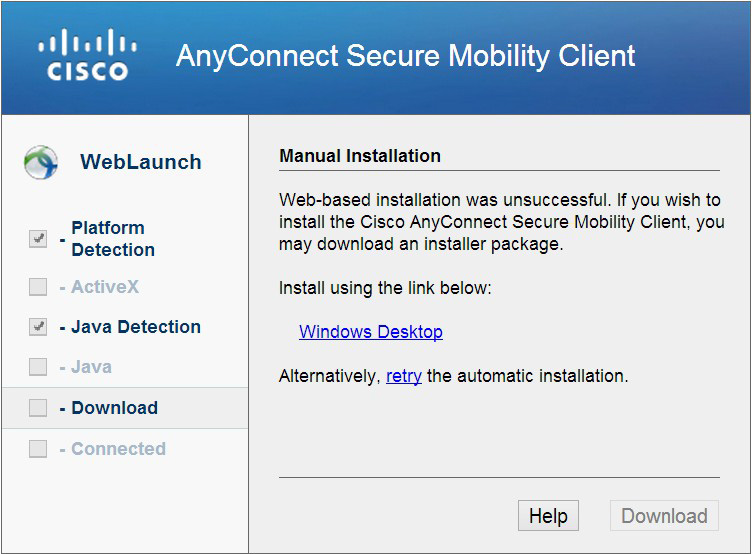
Task: Toggle the Platform Detection checkbox
Action: coord(38,239)
